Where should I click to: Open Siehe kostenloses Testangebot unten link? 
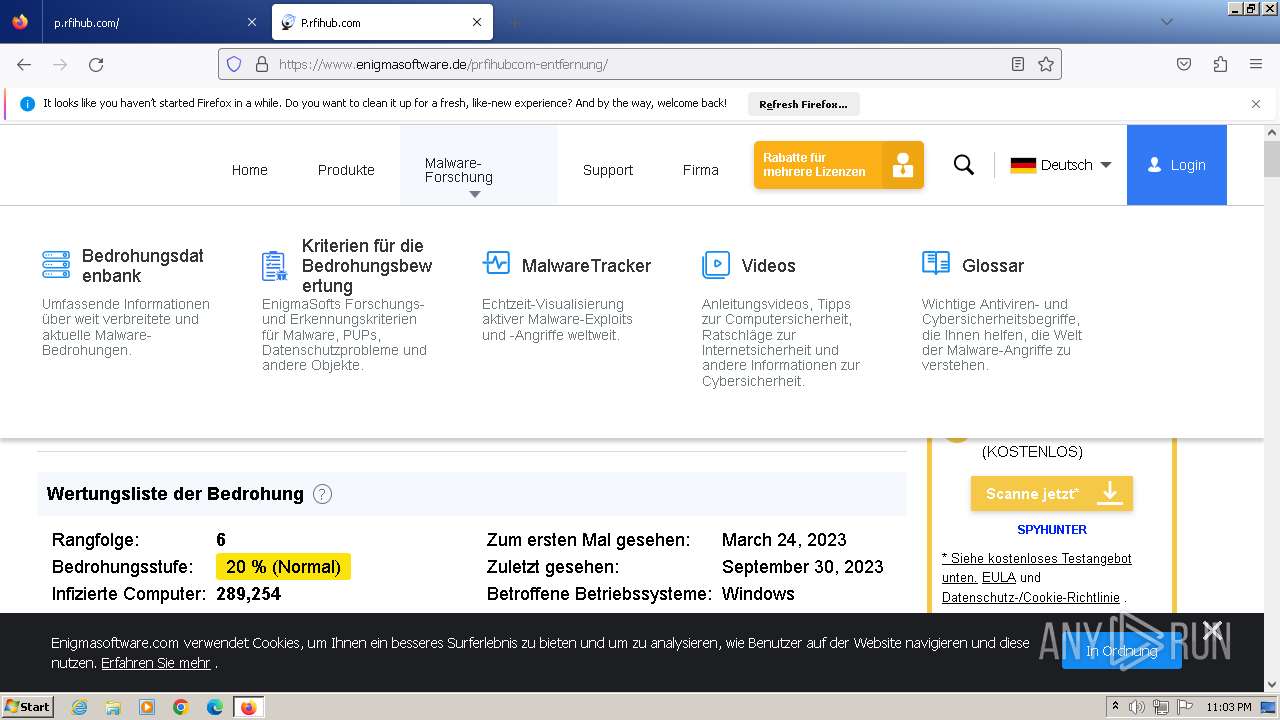[1037, 568]
